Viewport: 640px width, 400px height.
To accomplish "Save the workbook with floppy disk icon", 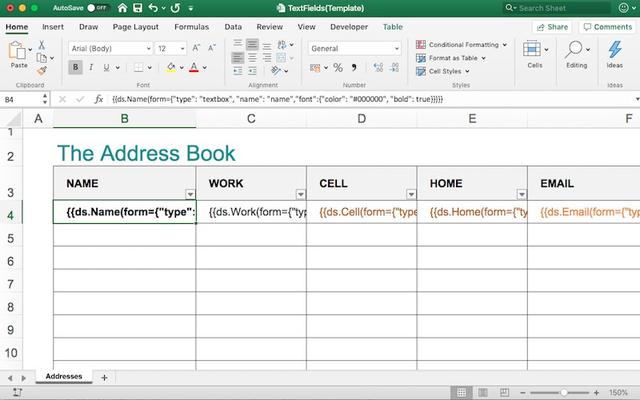I will [x=138, y=8].
